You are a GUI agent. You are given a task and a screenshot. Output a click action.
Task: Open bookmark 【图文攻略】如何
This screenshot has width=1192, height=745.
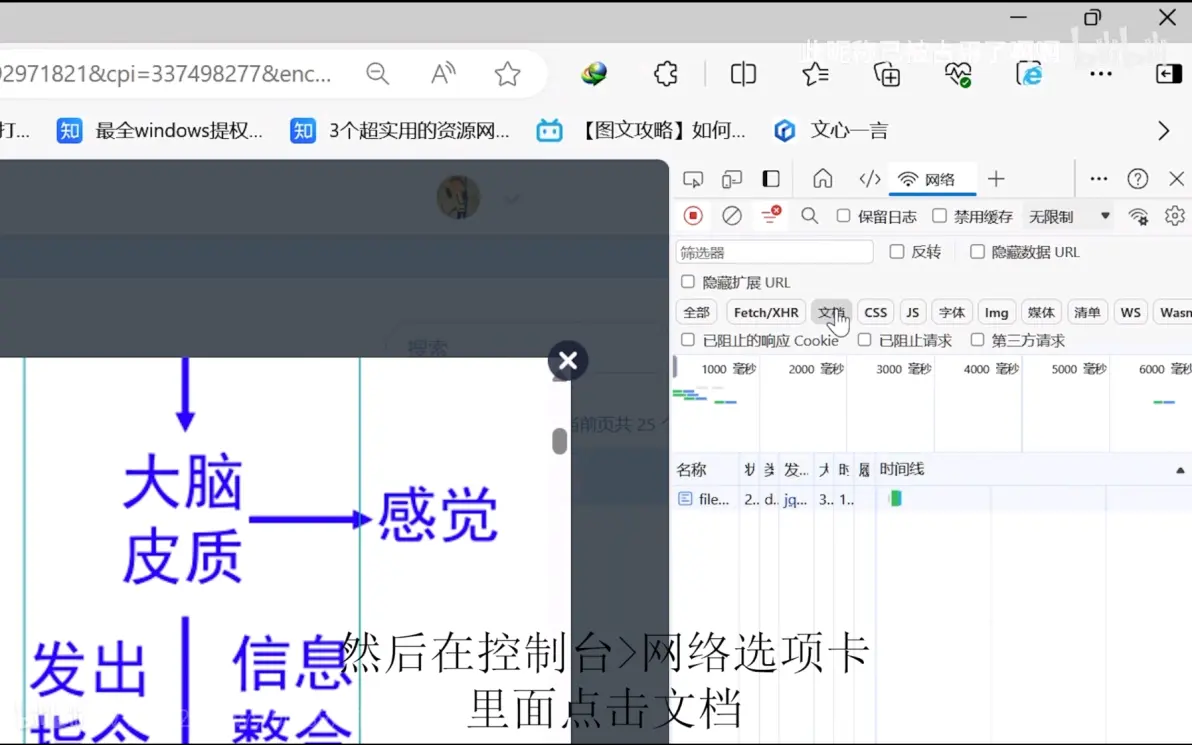point(641,131)
